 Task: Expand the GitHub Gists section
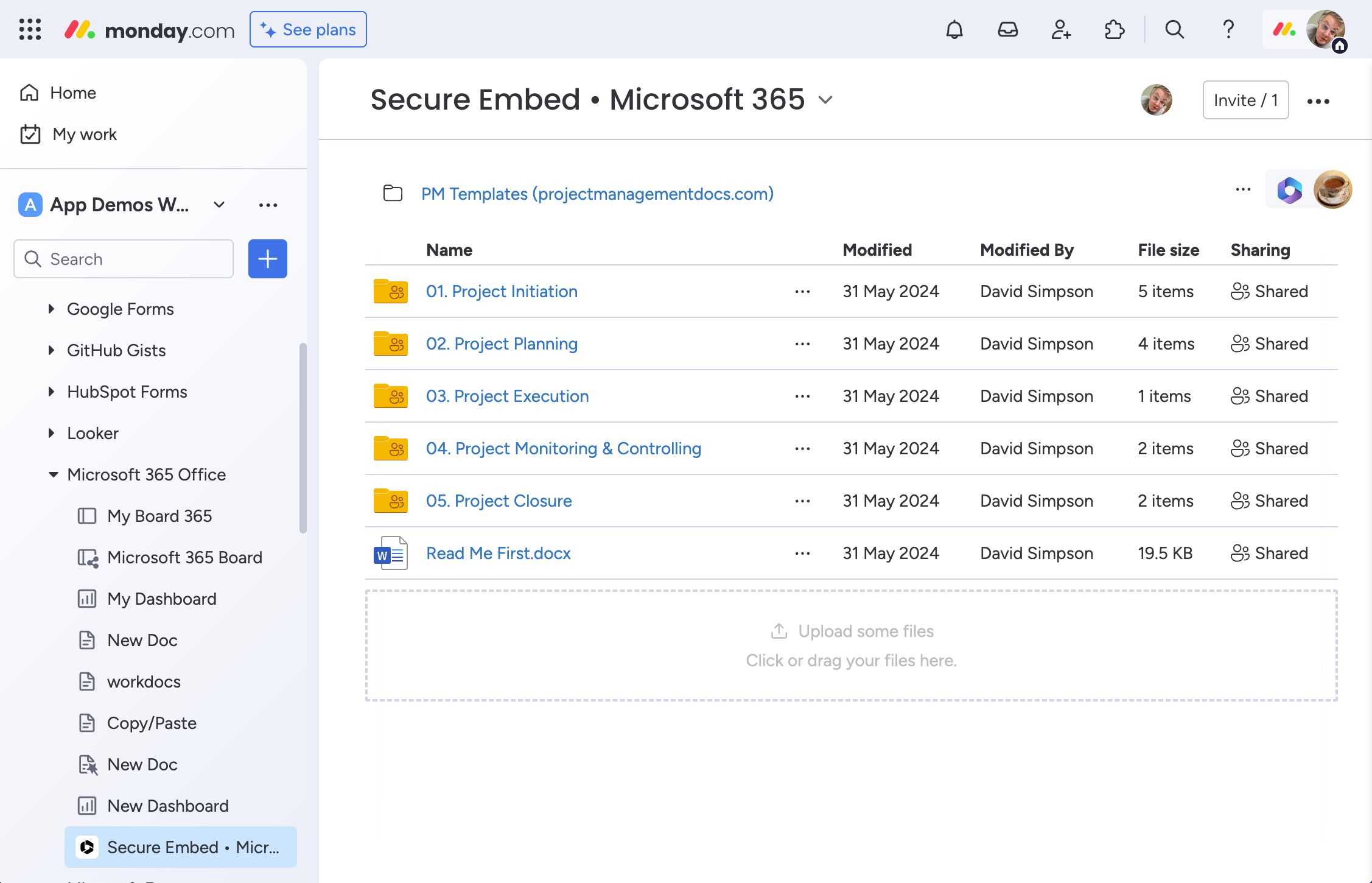point(51,350)
